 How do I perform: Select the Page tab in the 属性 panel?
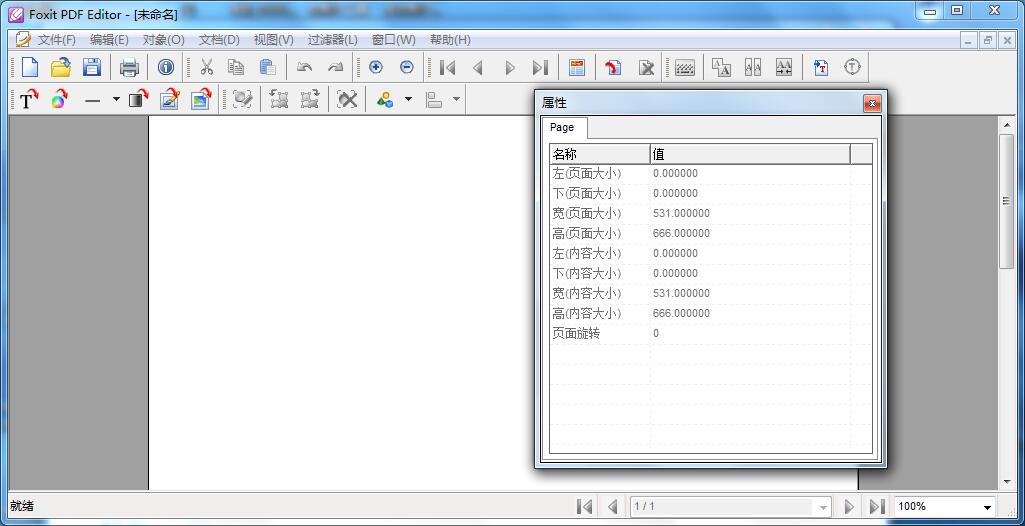click(x=562, y=127)
